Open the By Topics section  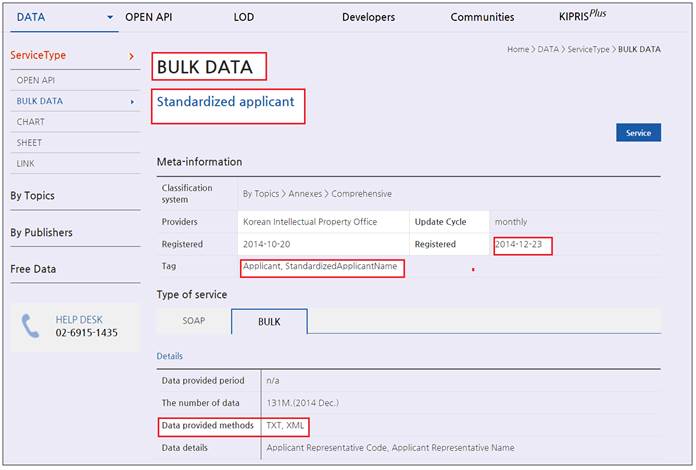tap(32, 196)
